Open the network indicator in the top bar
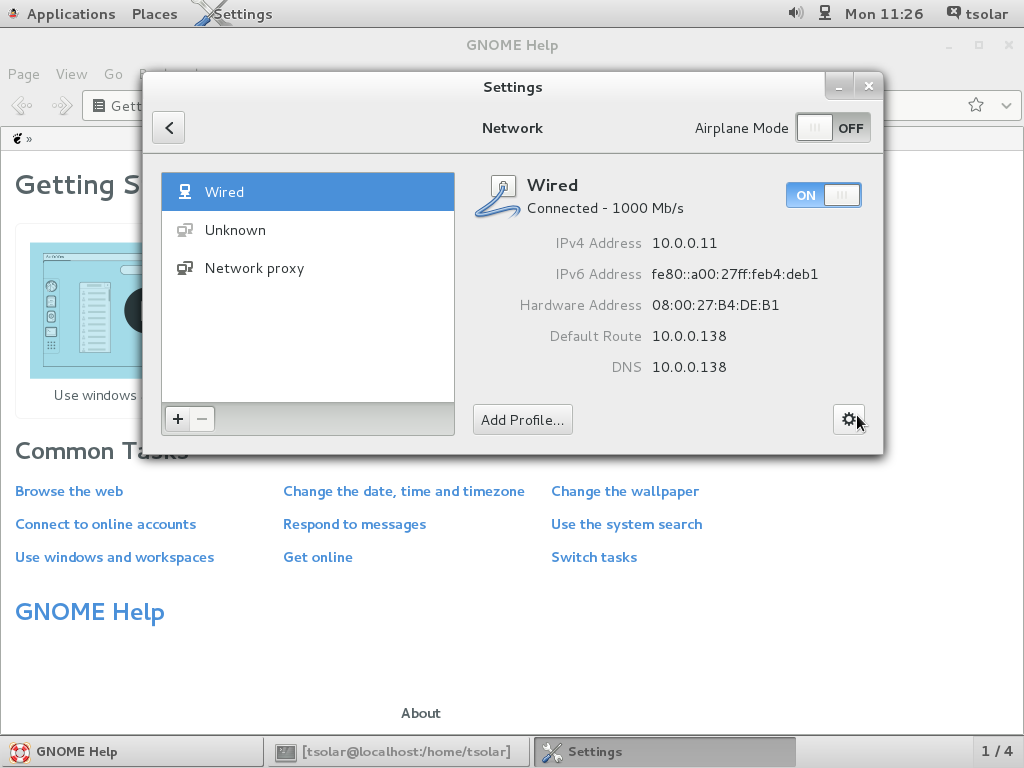Viewport: 1024px width, 768px height. pos(825,13)
